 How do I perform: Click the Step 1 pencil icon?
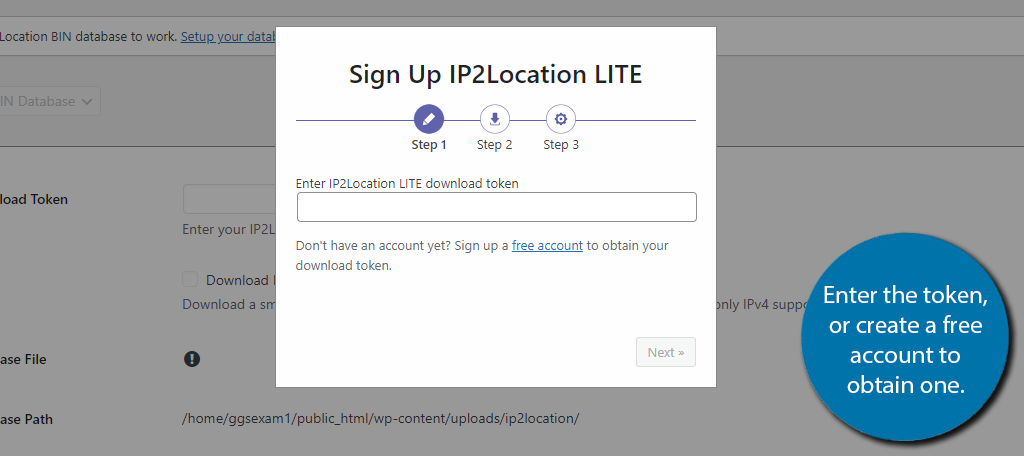coord(429,120)
